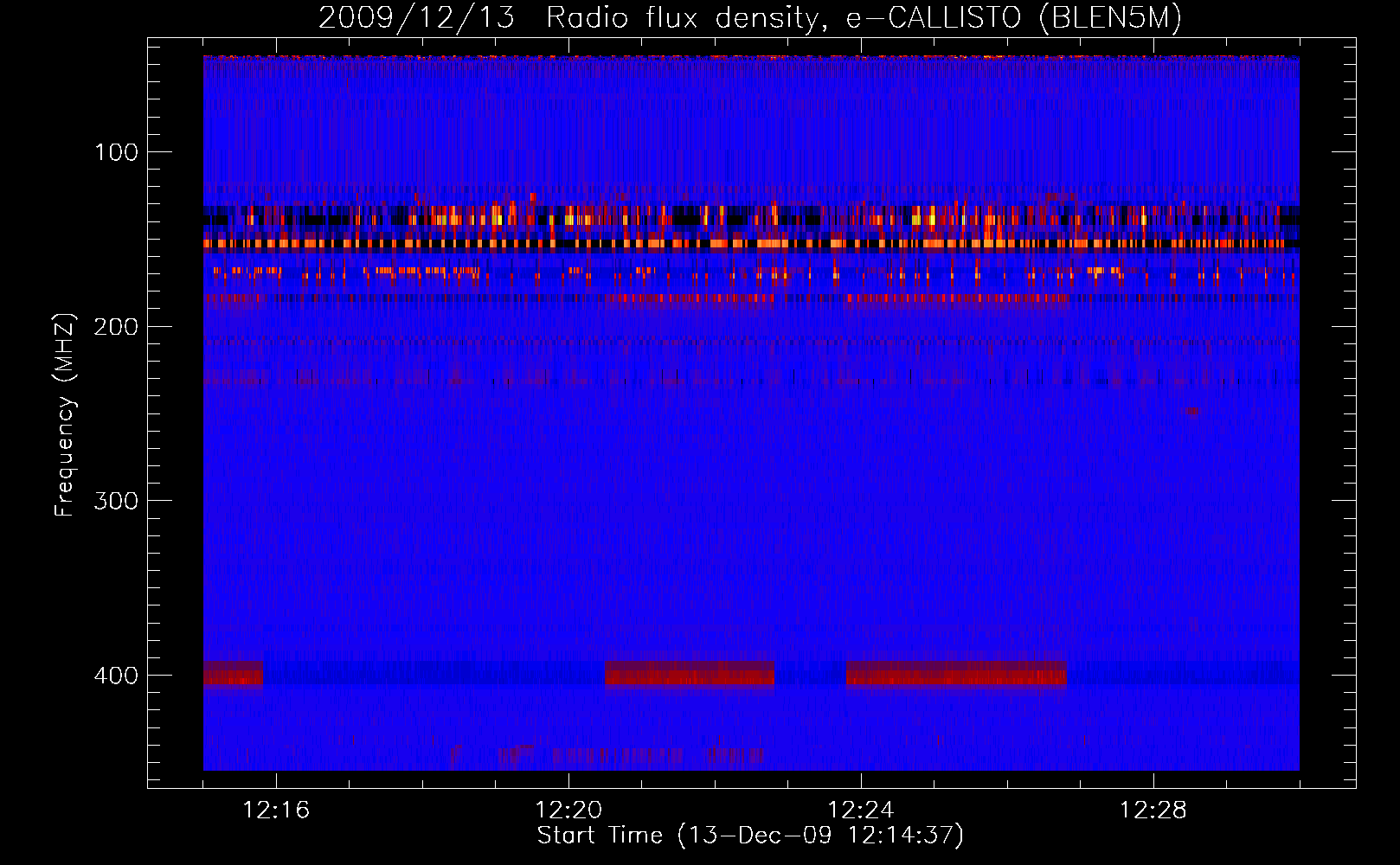Click the '12:24' time tick label
Image resolution: width=1400 pixels, height=865 pixels.
pos(861,811)
